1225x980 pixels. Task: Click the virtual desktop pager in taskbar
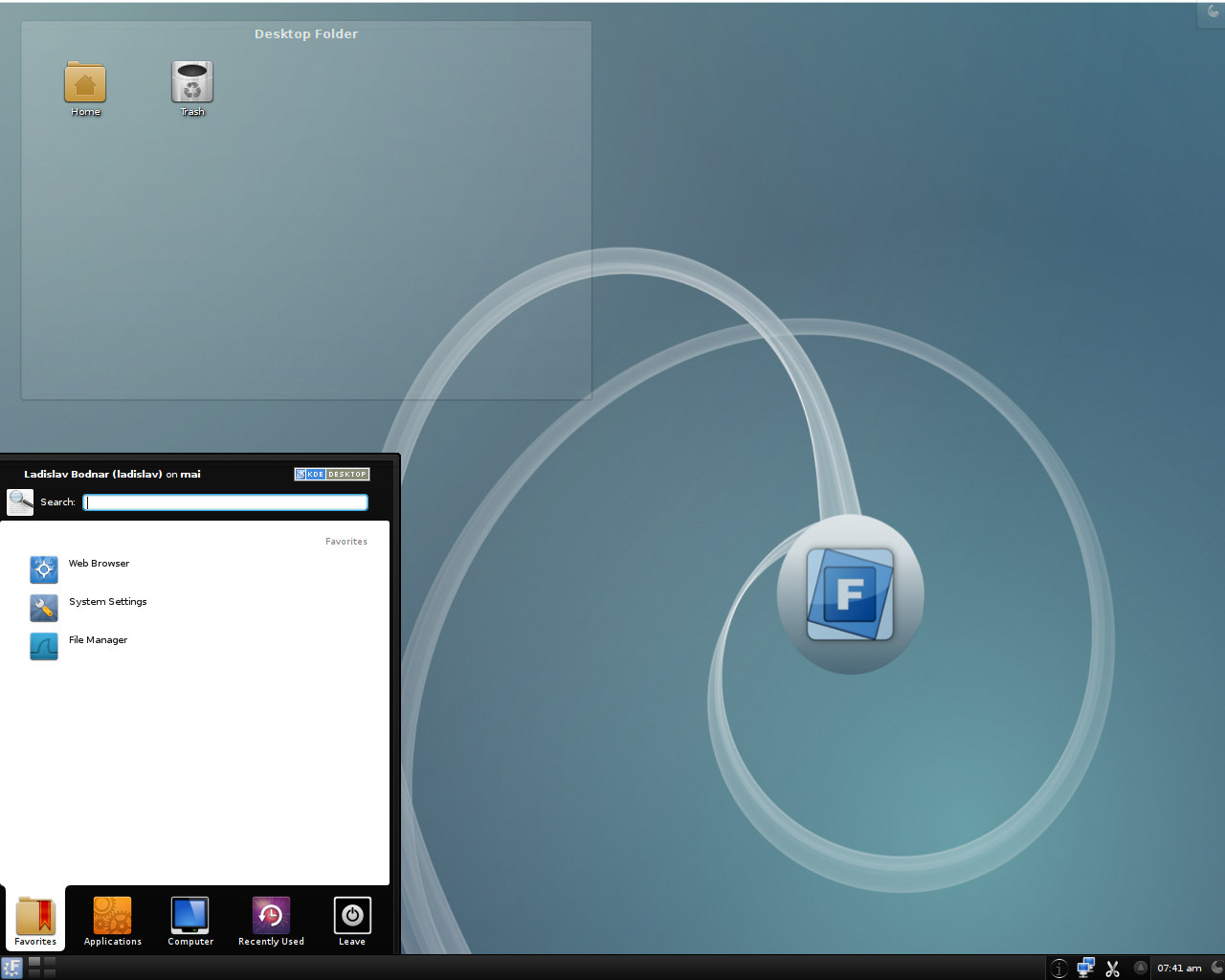pyautogui.click(x=42, y=968)
